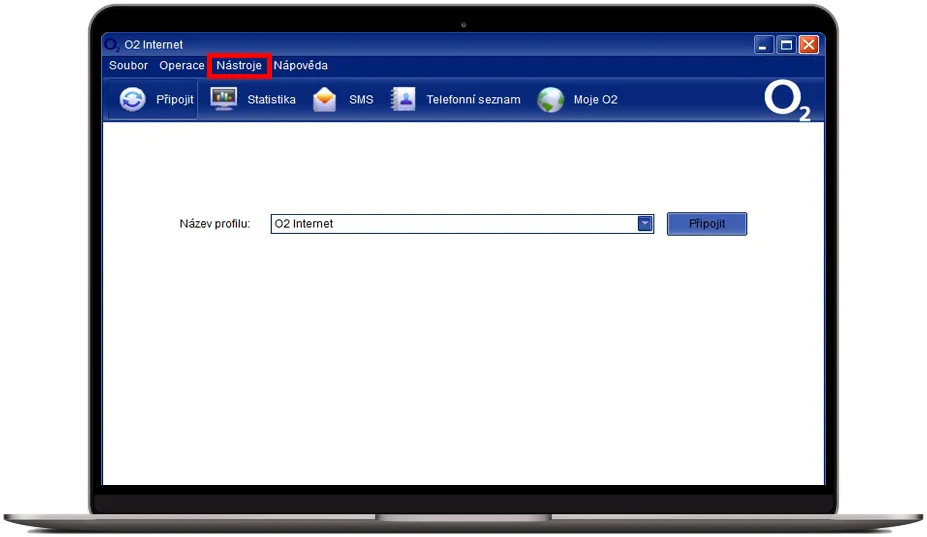Click the Moje O2 toolbar label
The width and height of the screenshot is (927, 537).
point(595,100)
